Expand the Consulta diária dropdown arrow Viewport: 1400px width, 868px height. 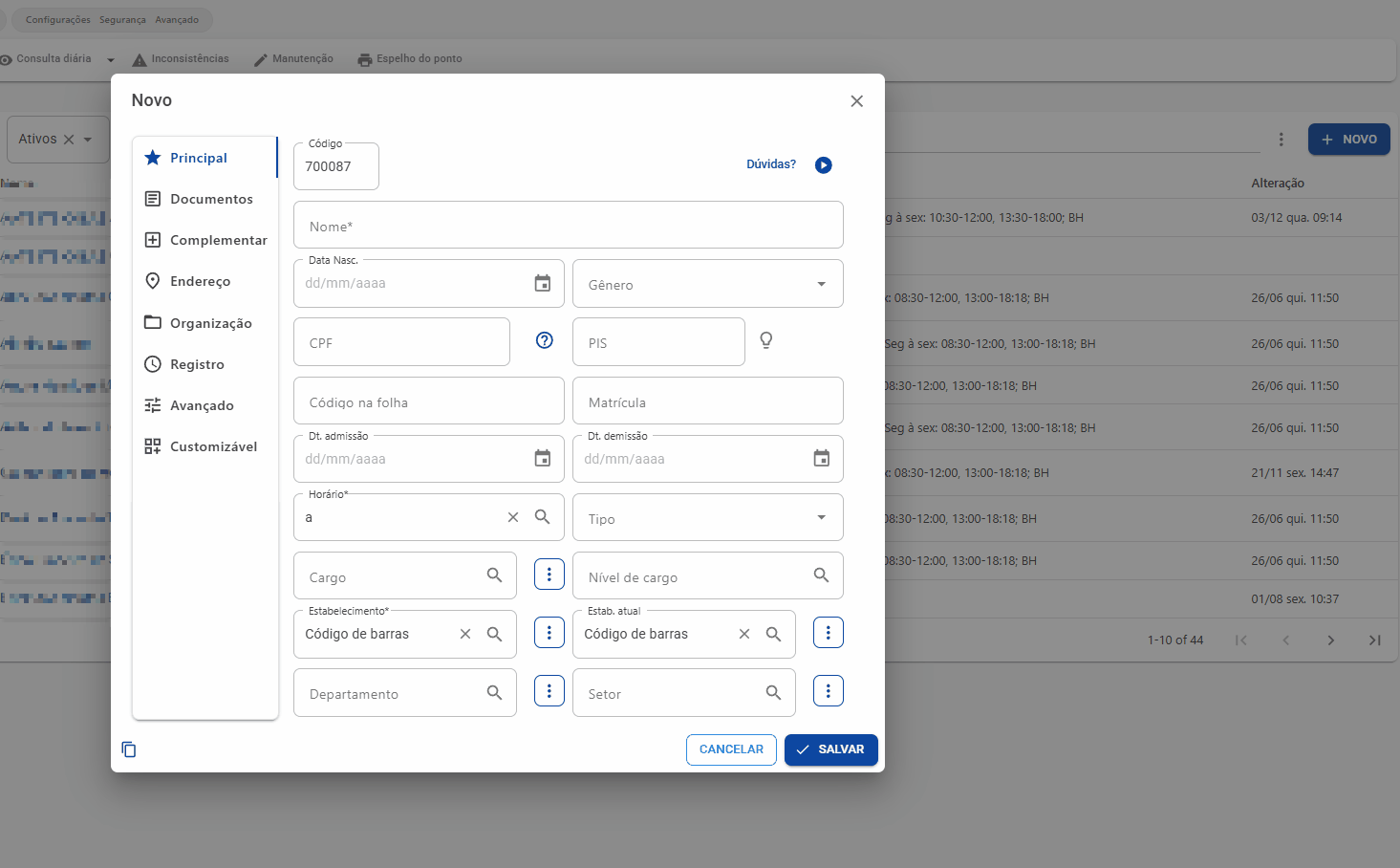(x=111, y=60)
